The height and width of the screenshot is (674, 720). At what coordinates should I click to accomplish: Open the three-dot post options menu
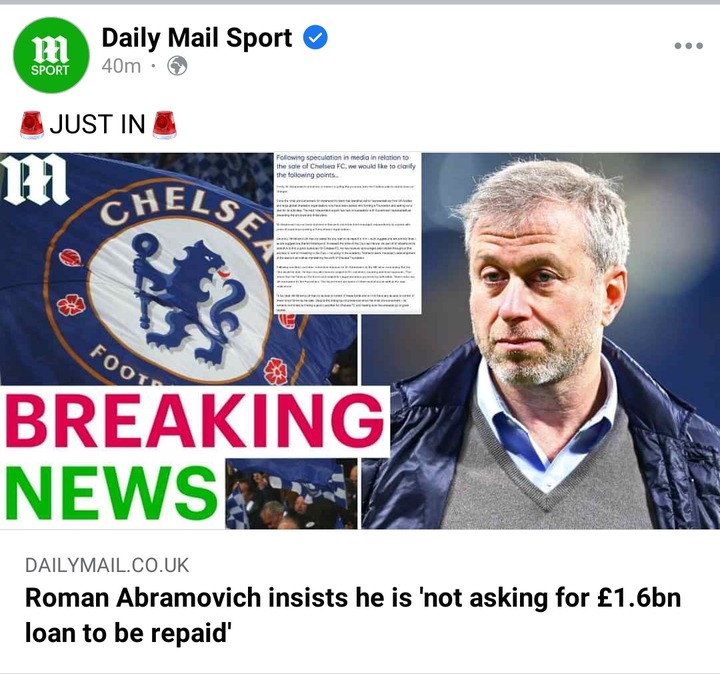[x=688, y=45]
